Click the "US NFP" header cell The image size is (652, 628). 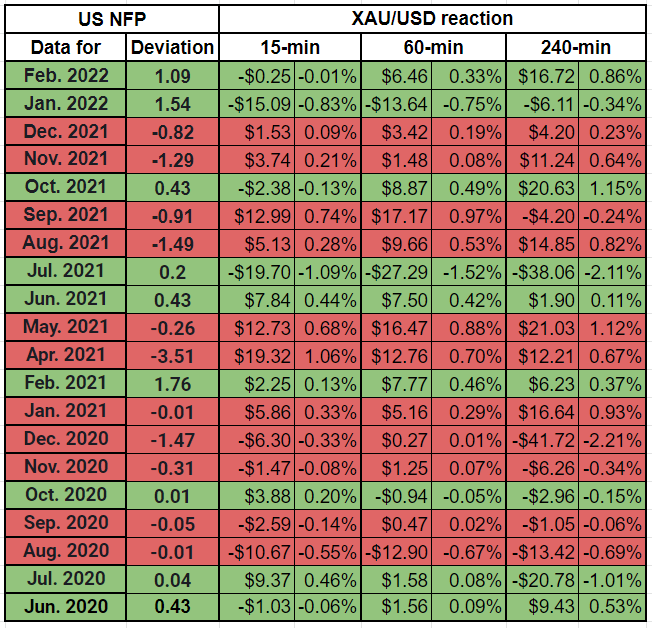click(x=111, y=18)
